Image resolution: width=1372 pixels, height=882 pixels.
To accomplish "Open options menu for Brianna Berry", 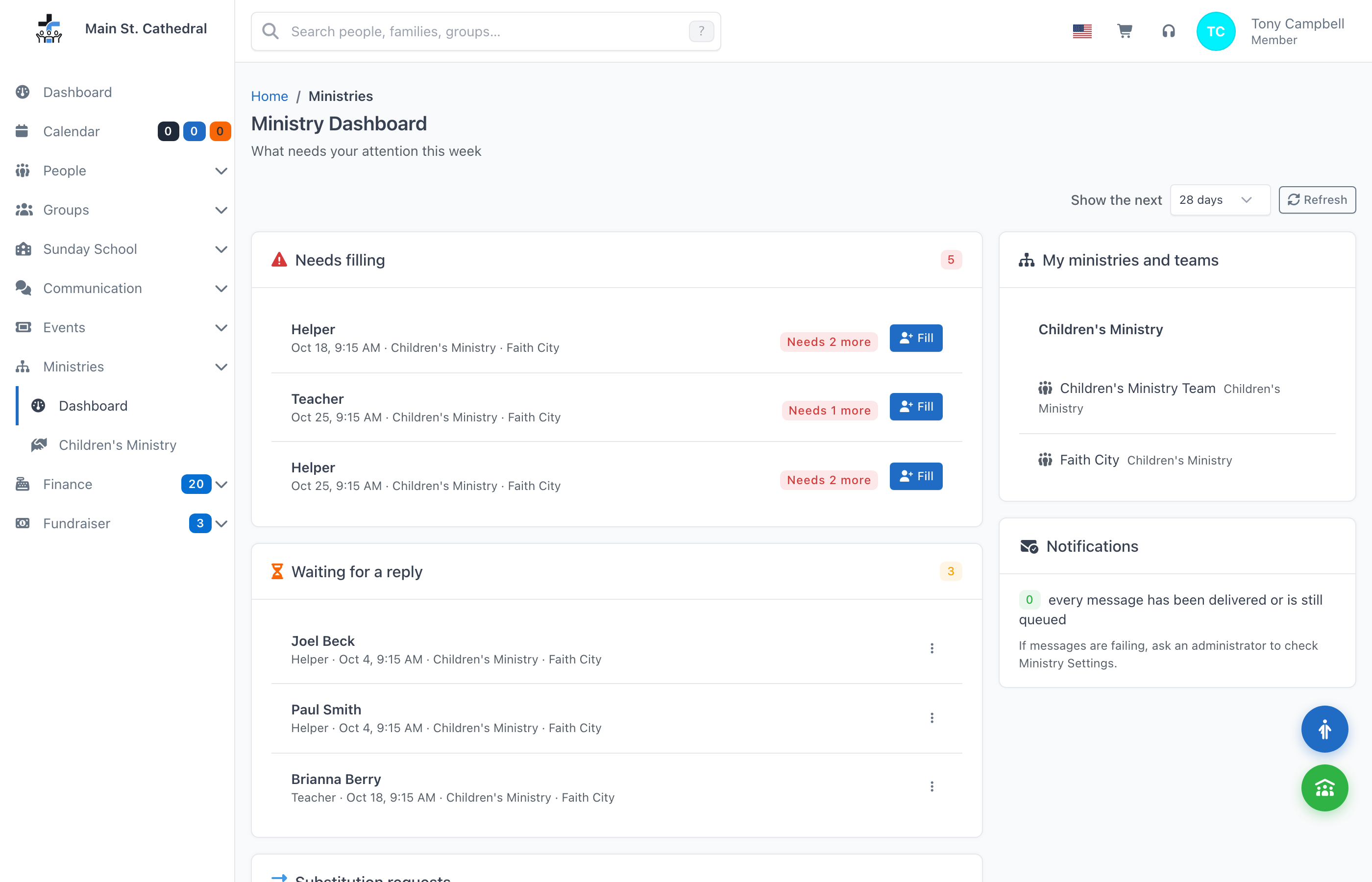I will point(931,786).
